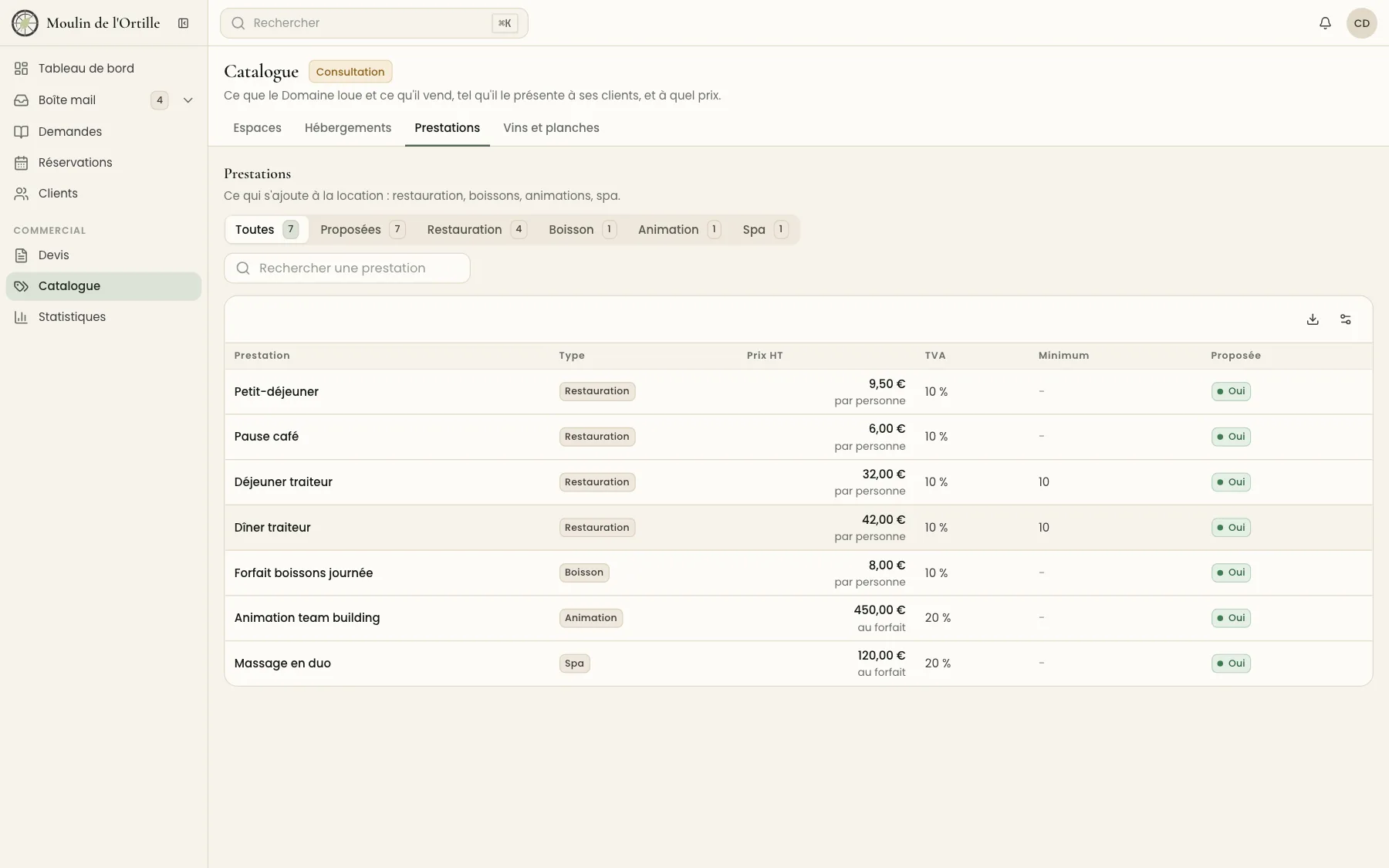Open Demandes in sidebar

point(103,132)
